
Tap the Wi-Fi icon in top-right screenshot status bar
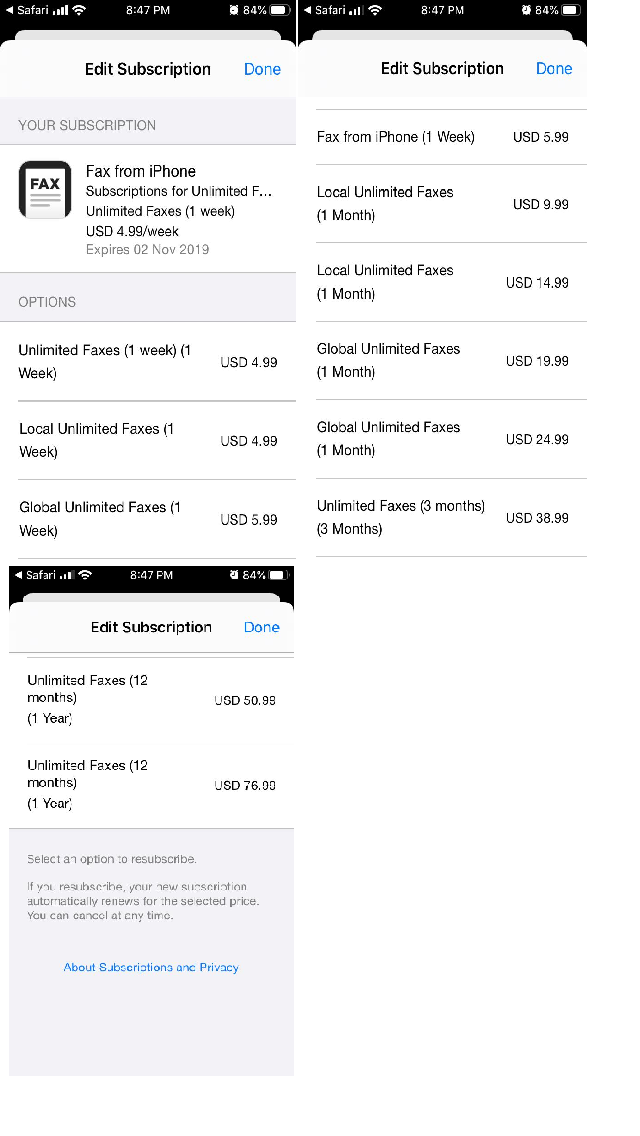point(376,10)
